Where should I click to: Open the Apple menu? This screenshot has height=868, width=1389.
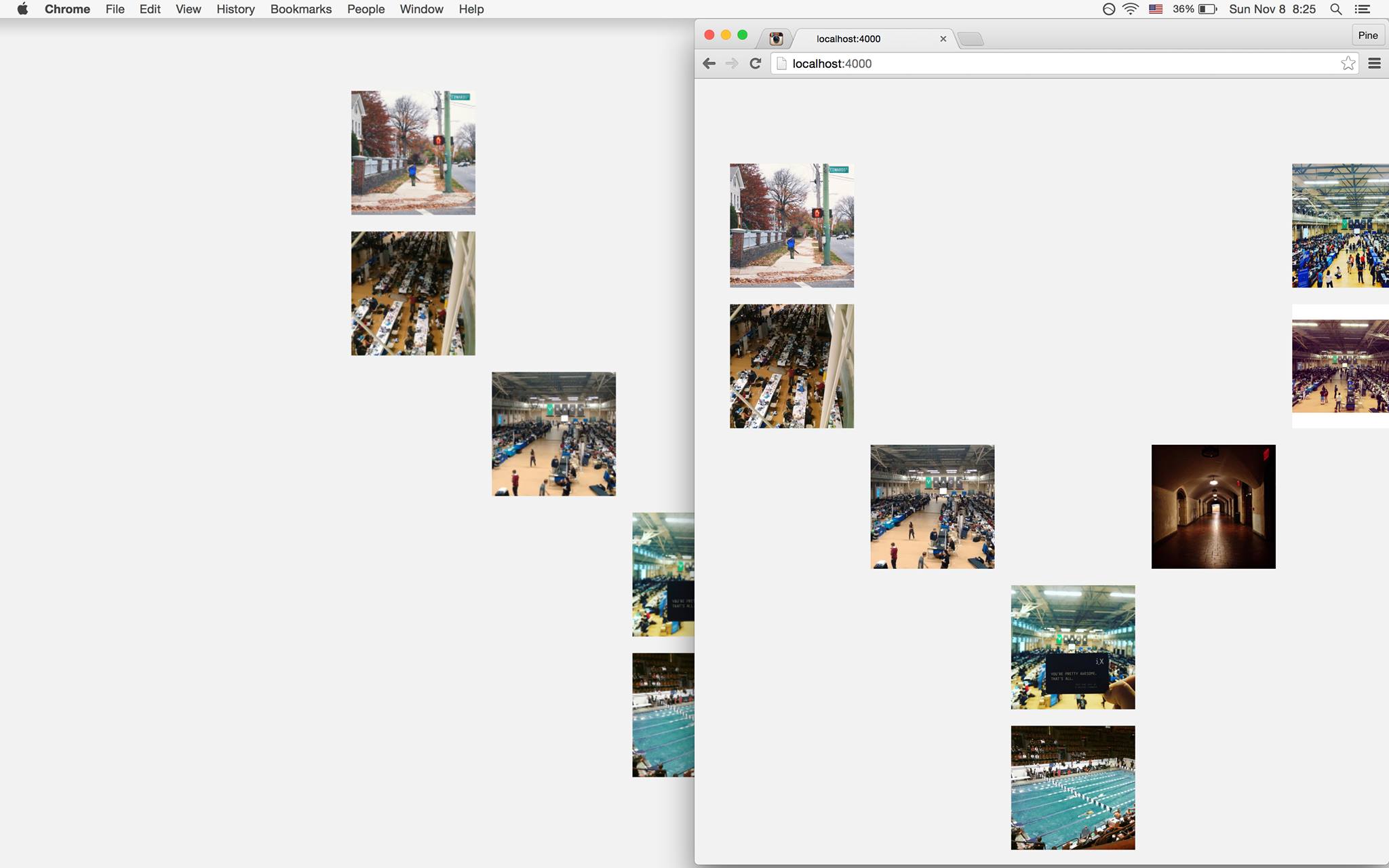(x=22, y=9)
